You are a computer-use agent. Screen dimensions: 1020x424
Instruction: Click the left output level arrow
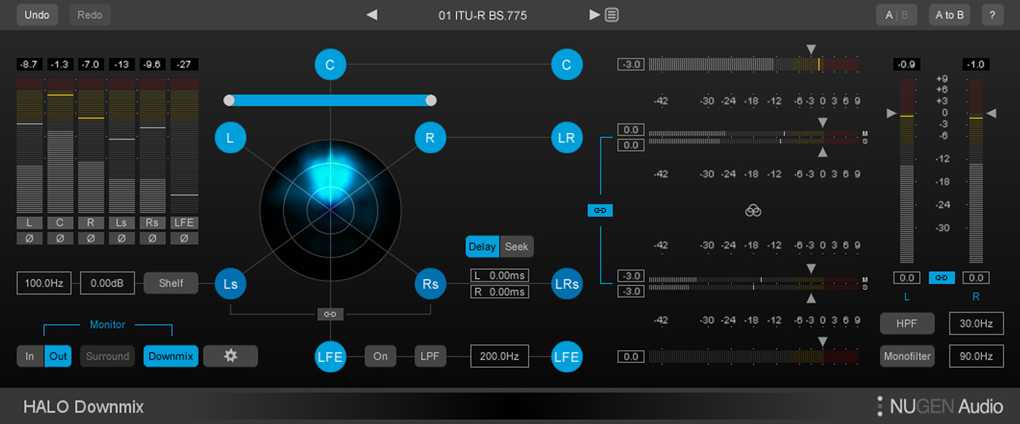891,114
